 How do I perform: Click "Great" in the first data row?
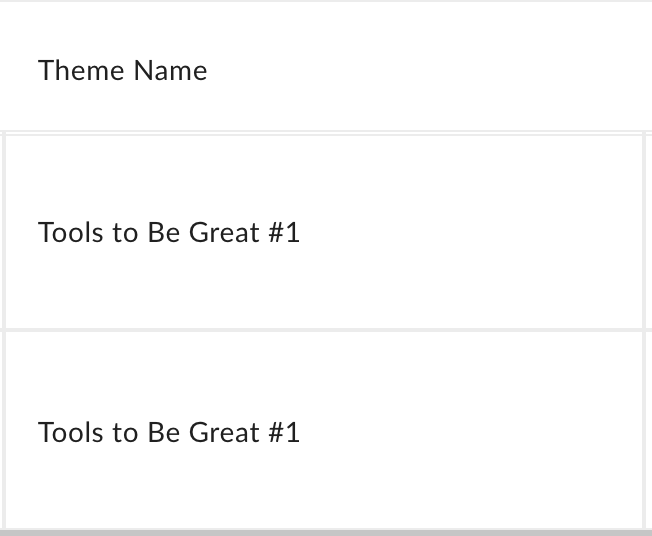tap(225, 232)
